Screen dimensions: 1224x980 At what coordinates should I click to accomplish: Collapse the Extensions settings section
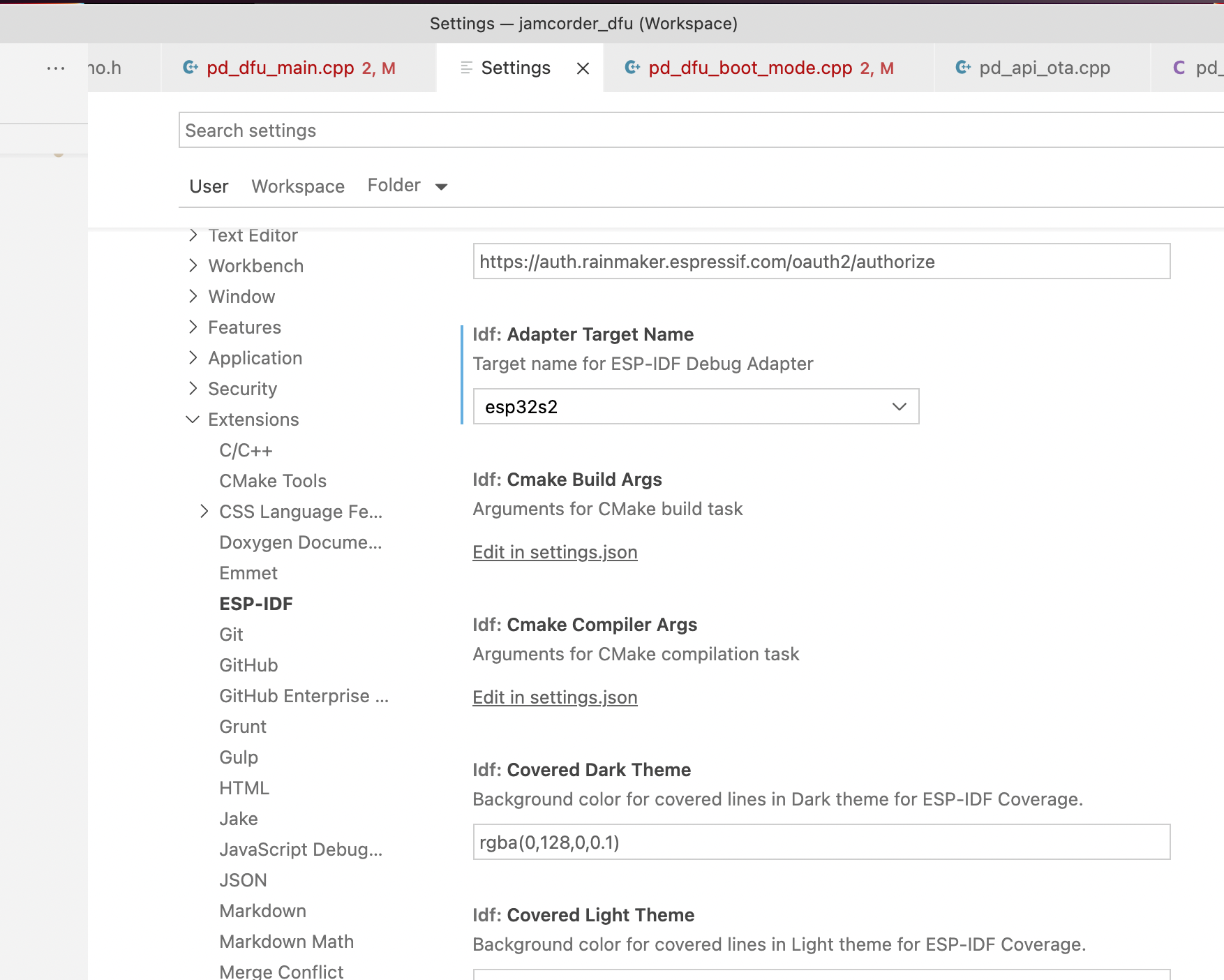[193, 419]
